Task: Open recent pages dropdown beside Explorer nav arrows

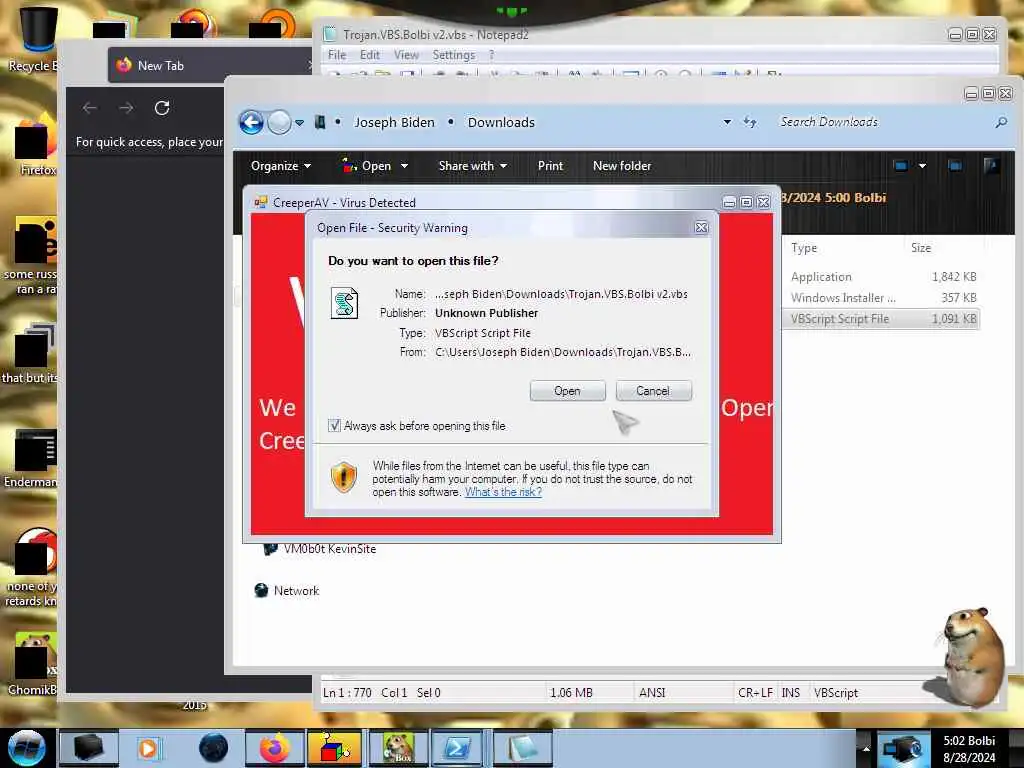Action: (299, 123)
